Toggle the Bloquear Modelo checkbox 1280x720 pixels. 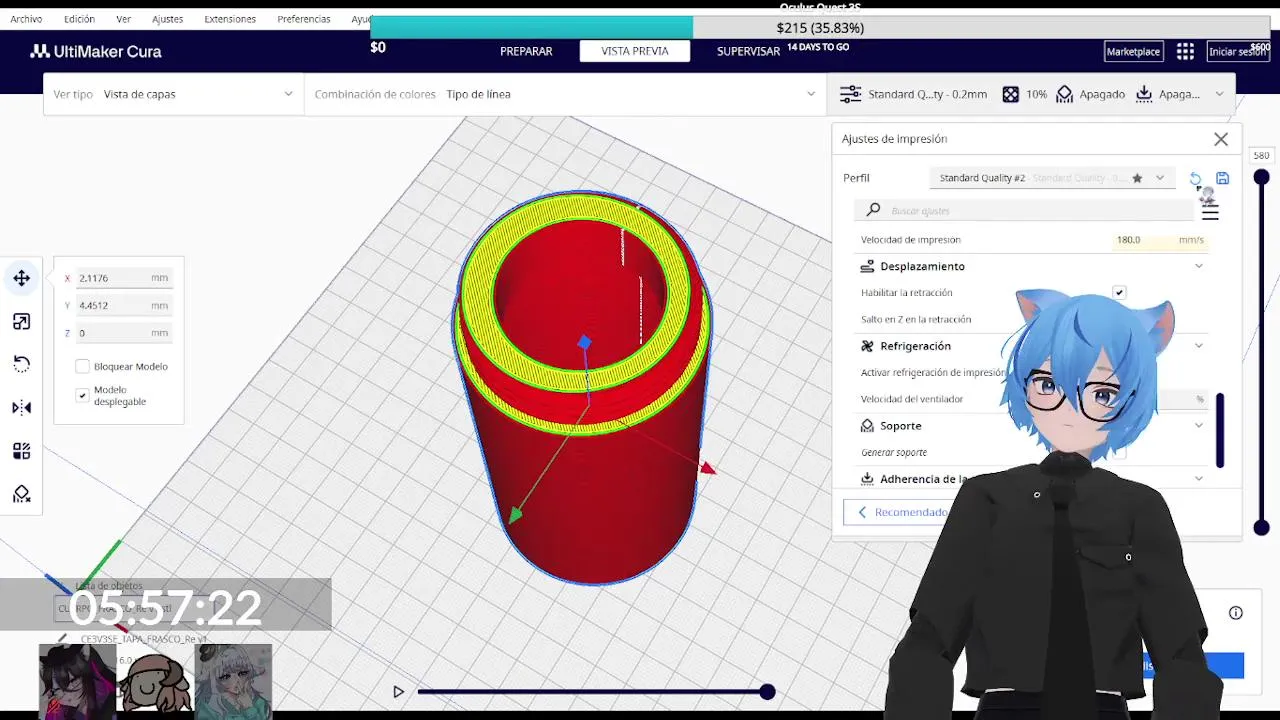pyautogui.click(x=83, y=366)
